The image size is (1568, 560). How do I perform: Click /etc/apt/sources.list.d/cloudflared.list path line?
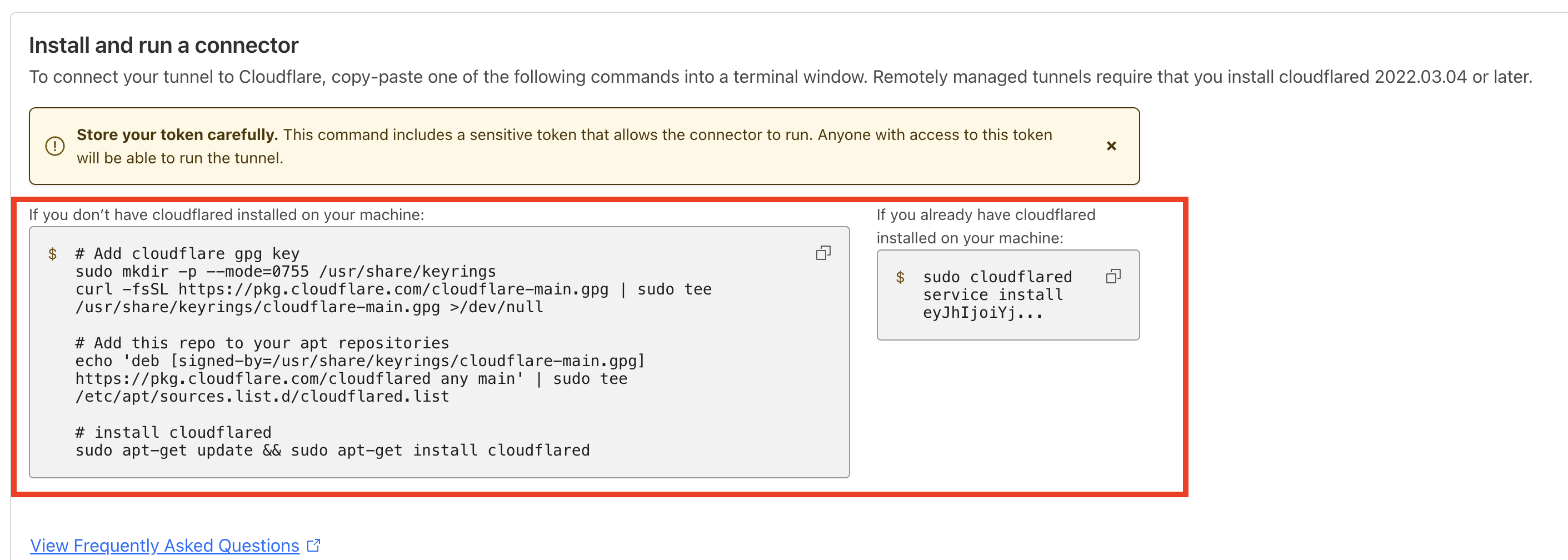262,396
